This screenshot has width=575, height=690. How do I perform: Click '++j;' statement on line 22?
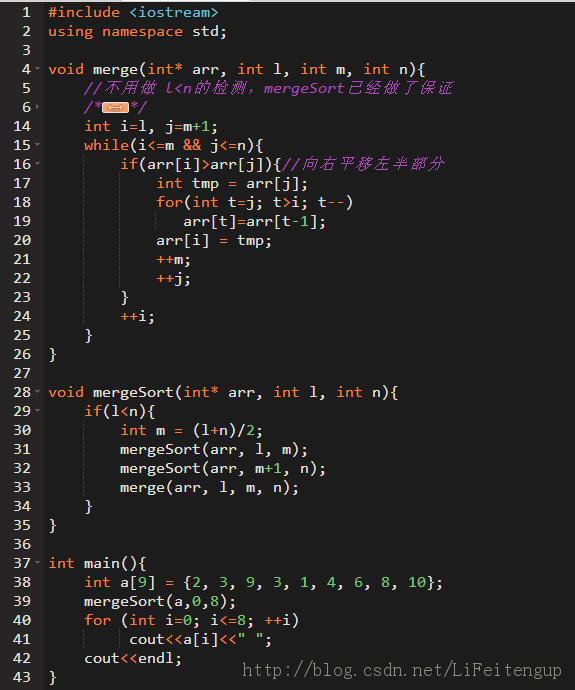click(173, 279)
